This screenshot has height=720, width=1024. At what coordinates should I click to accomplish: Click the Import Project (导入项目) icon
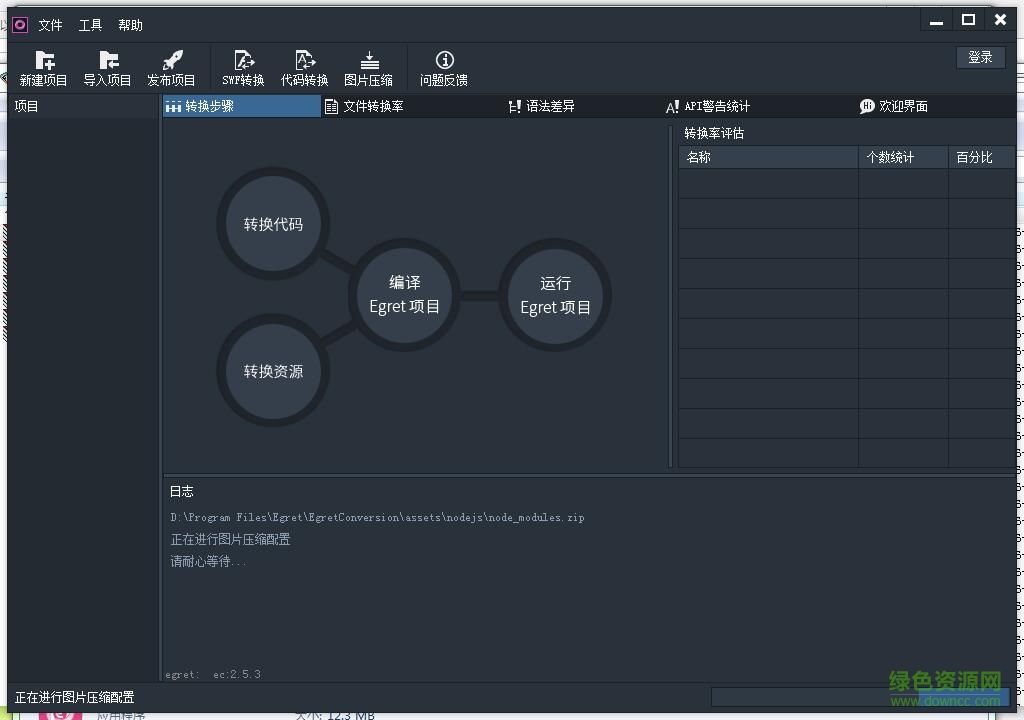click(x=108, y=62)
